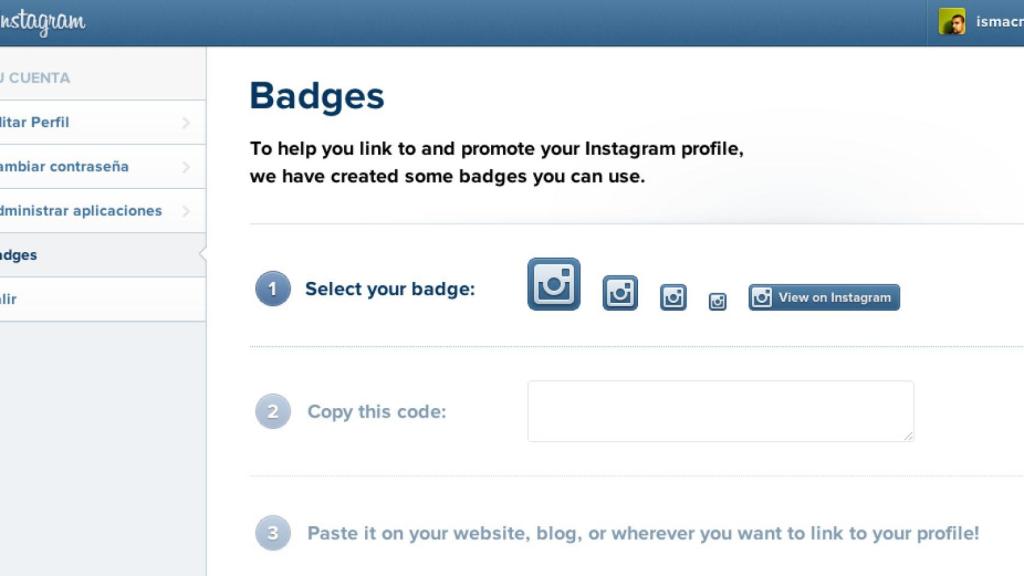Open your profile avatar in the top bar
Viewport: 1024px width, 576px height.
(950, 21)
